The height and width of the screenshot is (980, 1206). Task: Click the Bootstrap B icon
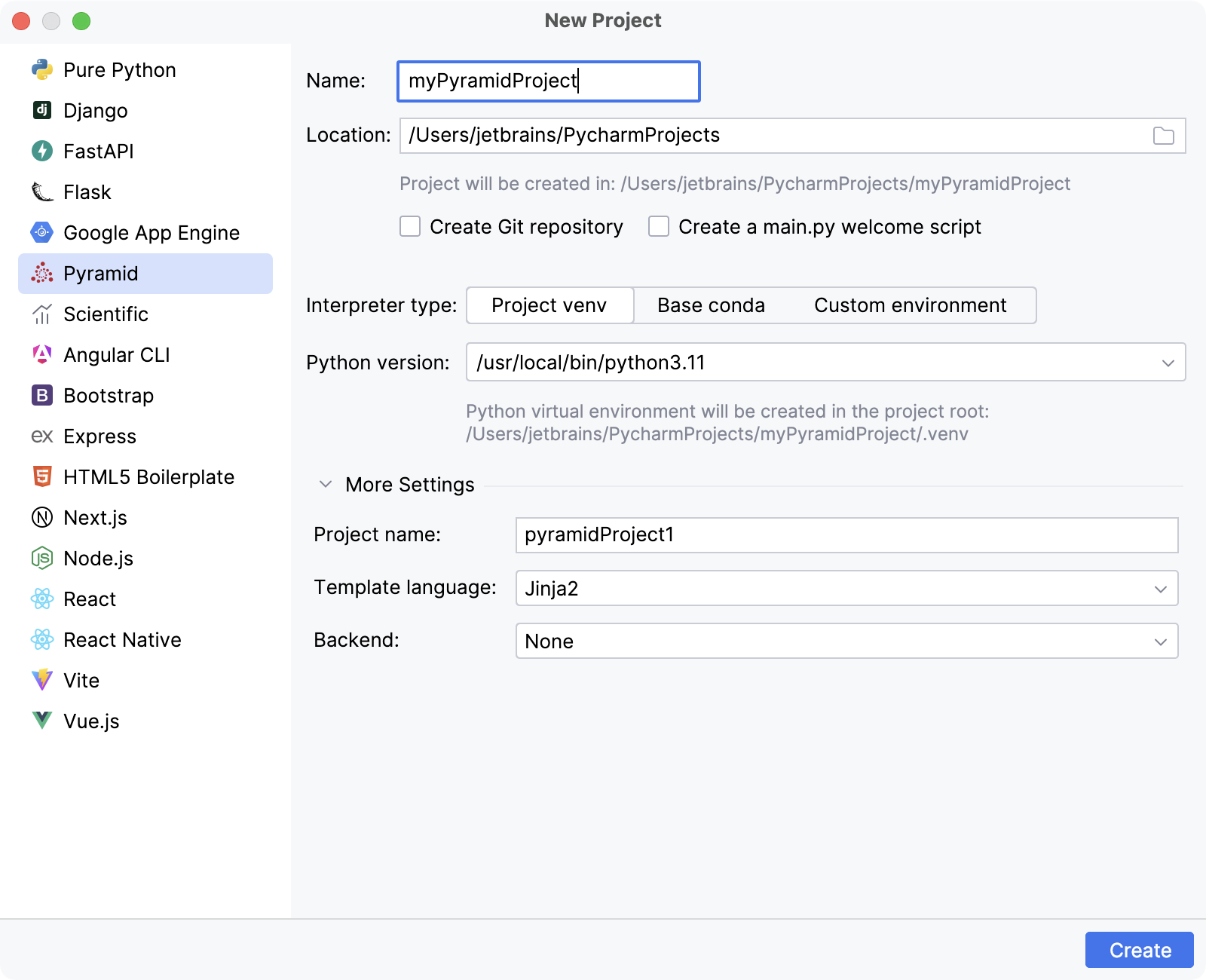point(42,396)
